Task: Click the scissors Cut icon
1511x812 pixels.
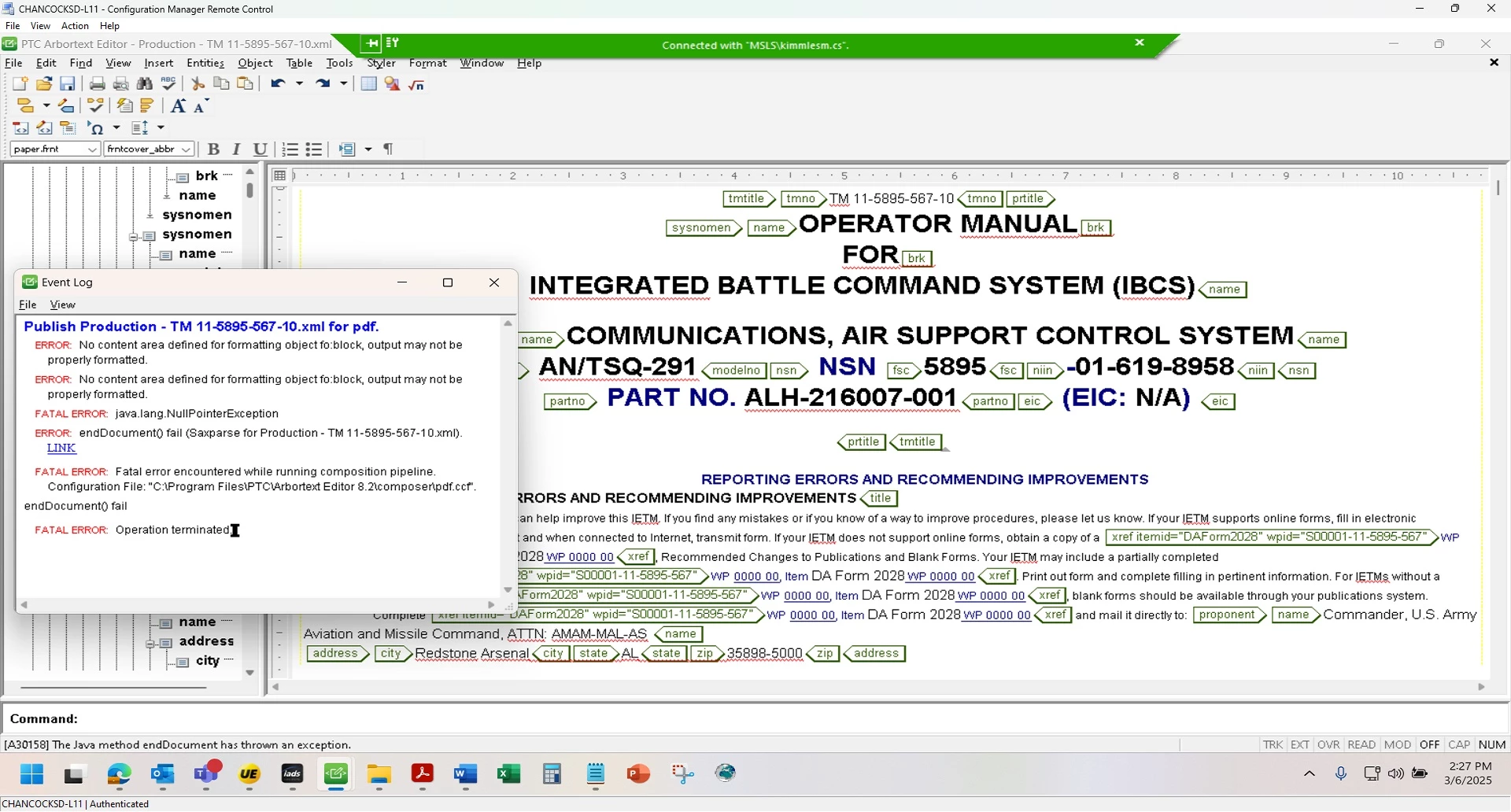Action: tap(198, 84)
